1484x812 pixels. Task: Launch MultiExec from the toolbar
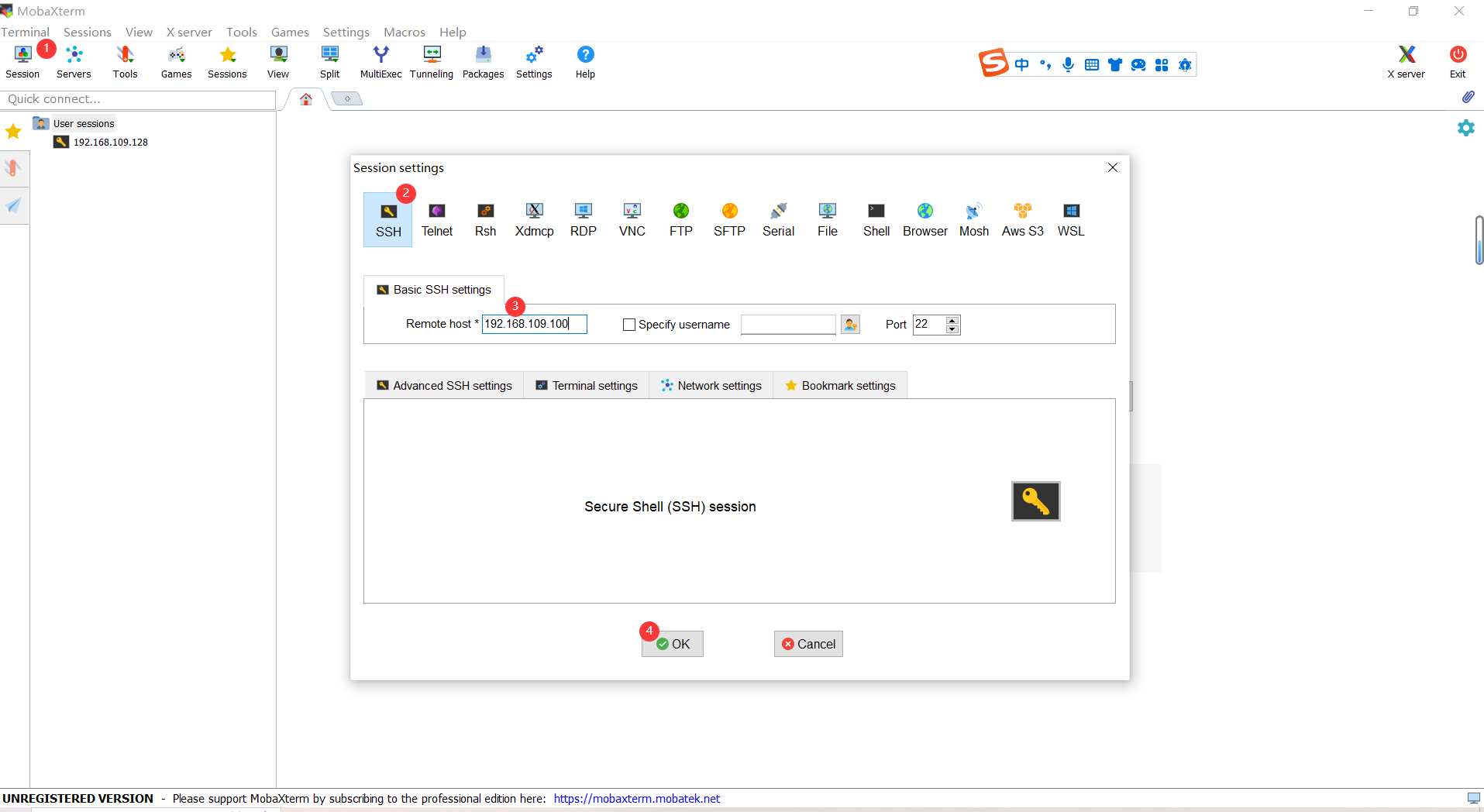point(380,61)
